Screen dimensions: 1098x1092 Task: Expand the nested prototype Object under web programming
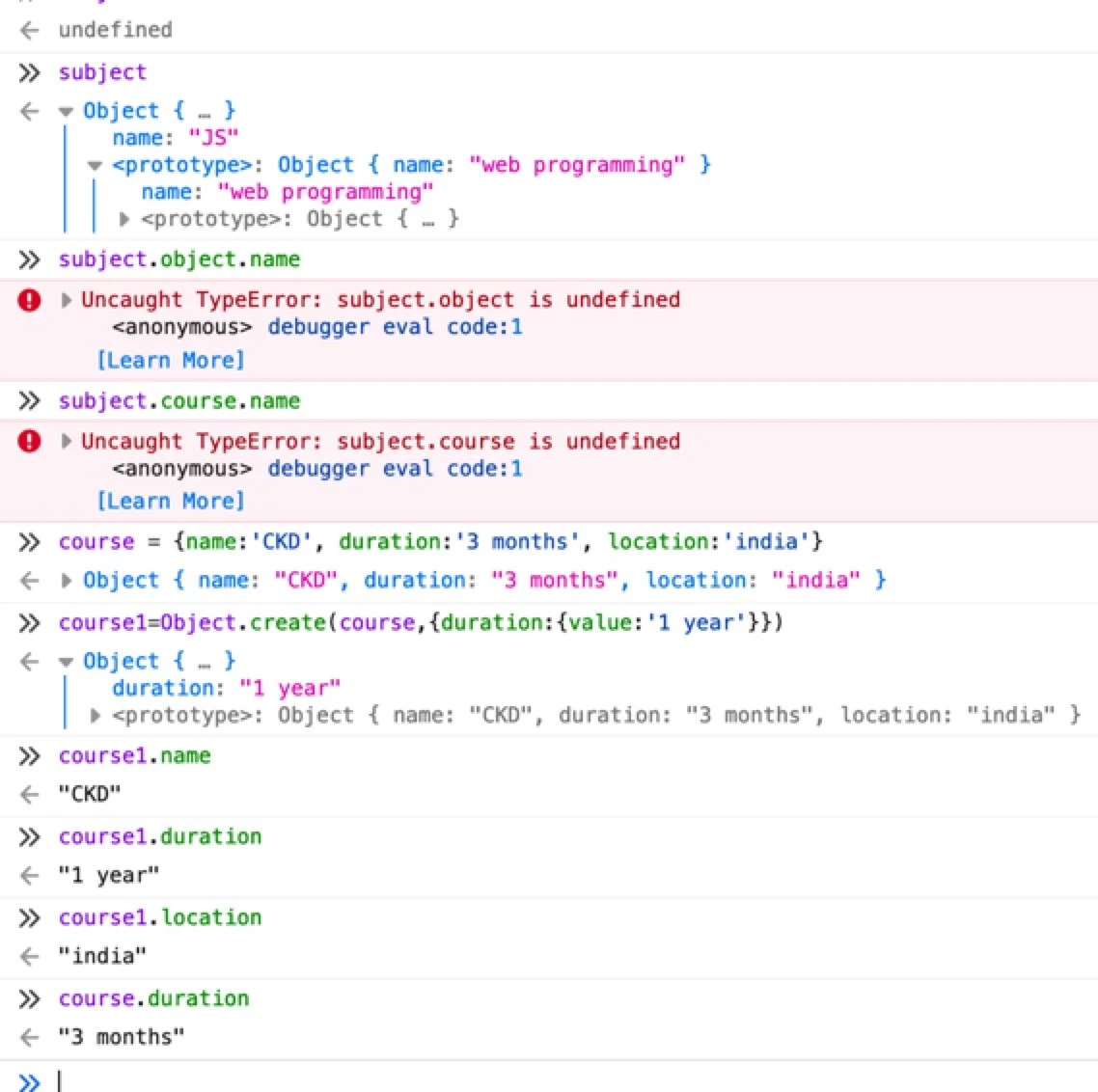point(124,219)
